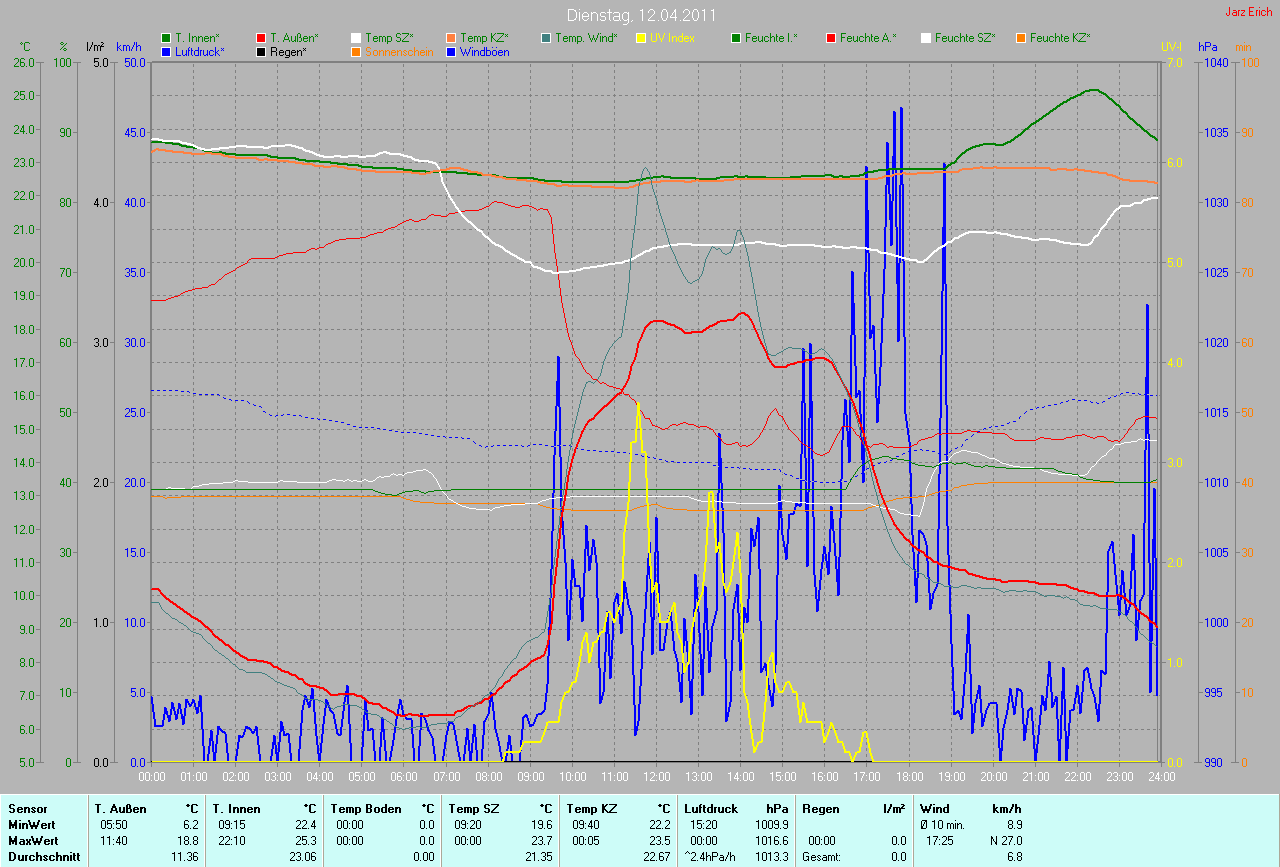Click the Dienstag, 12.04.2011 chart title
Screen dimensions: 1280x867
(x=639, y=15)
